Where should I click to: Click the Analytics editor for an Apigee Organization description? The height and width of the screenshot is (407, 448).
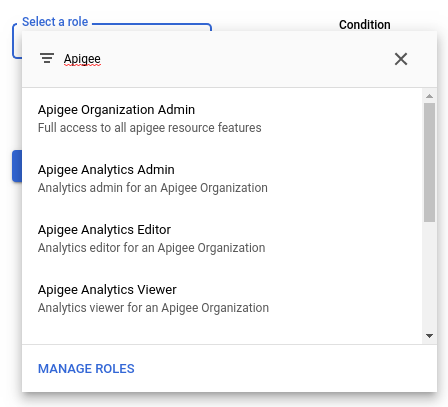152,248
